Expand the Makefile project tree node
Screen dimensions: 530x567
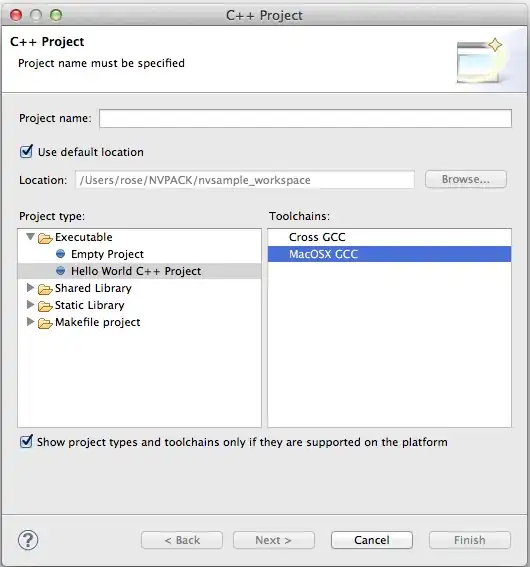click(x=30, y=322)
